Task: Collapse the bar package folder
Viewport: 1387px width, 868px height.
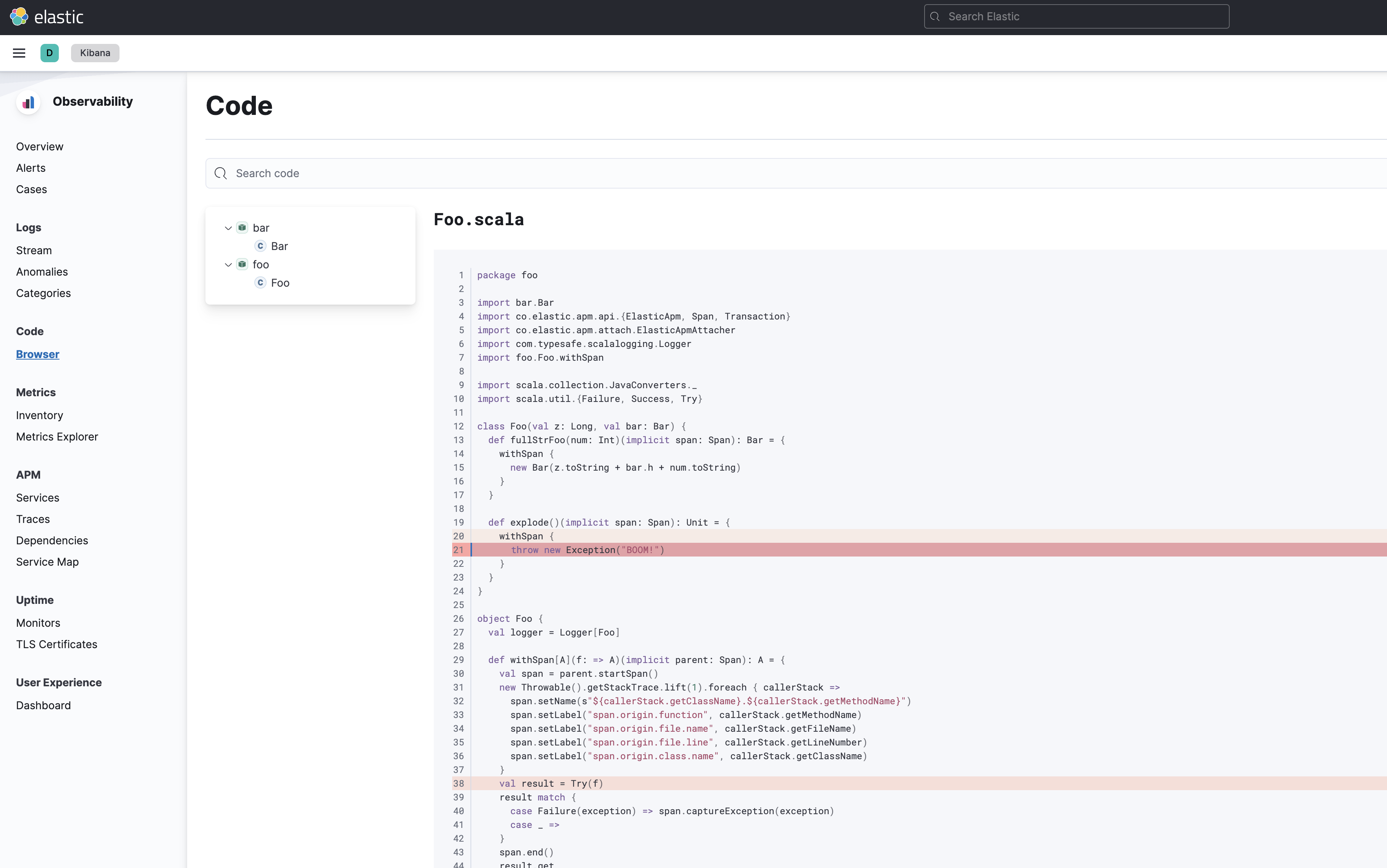Action: click(x=228, y=228)
